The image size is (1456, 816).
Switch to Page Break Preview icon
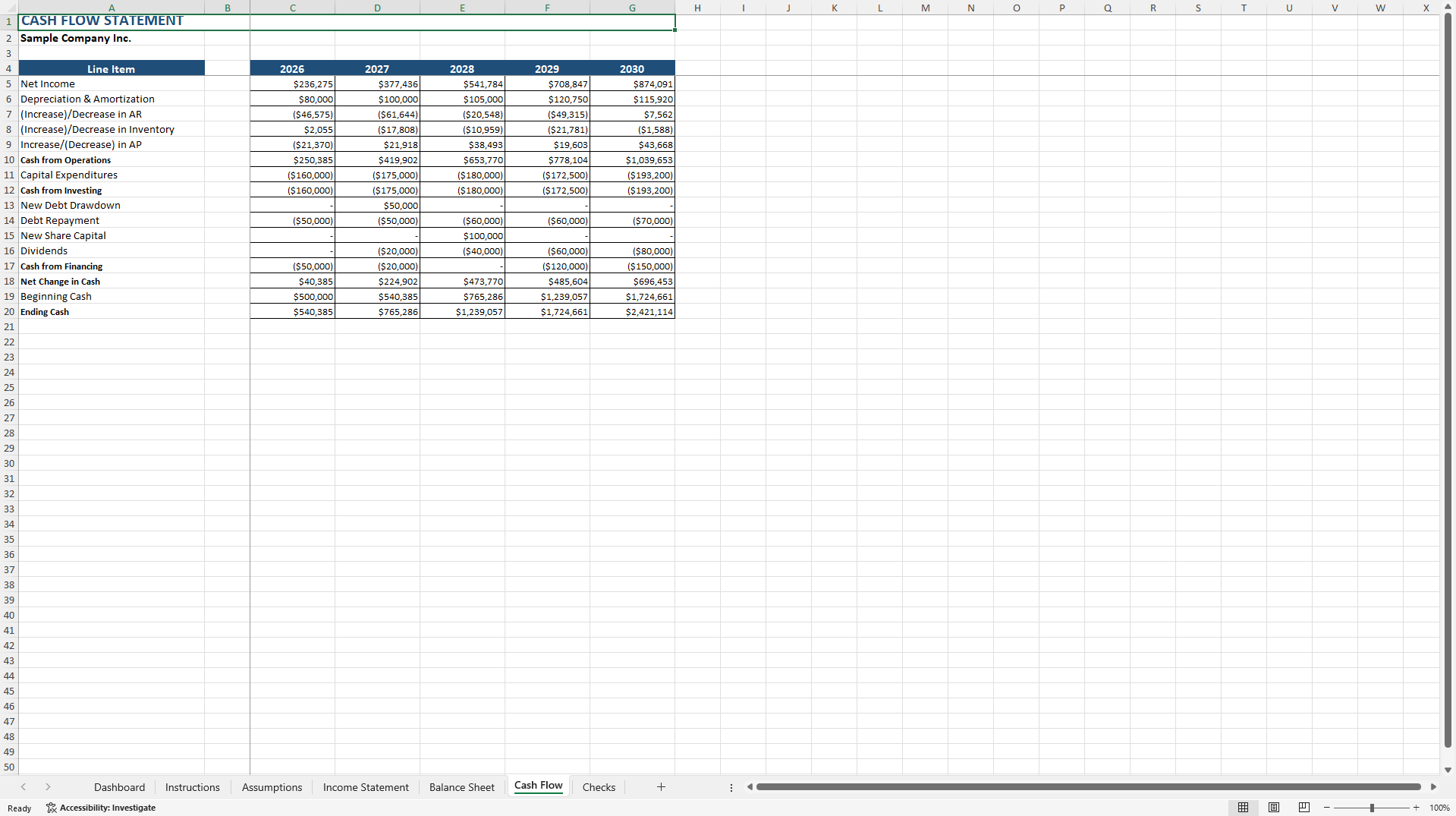pos(1304,808)
